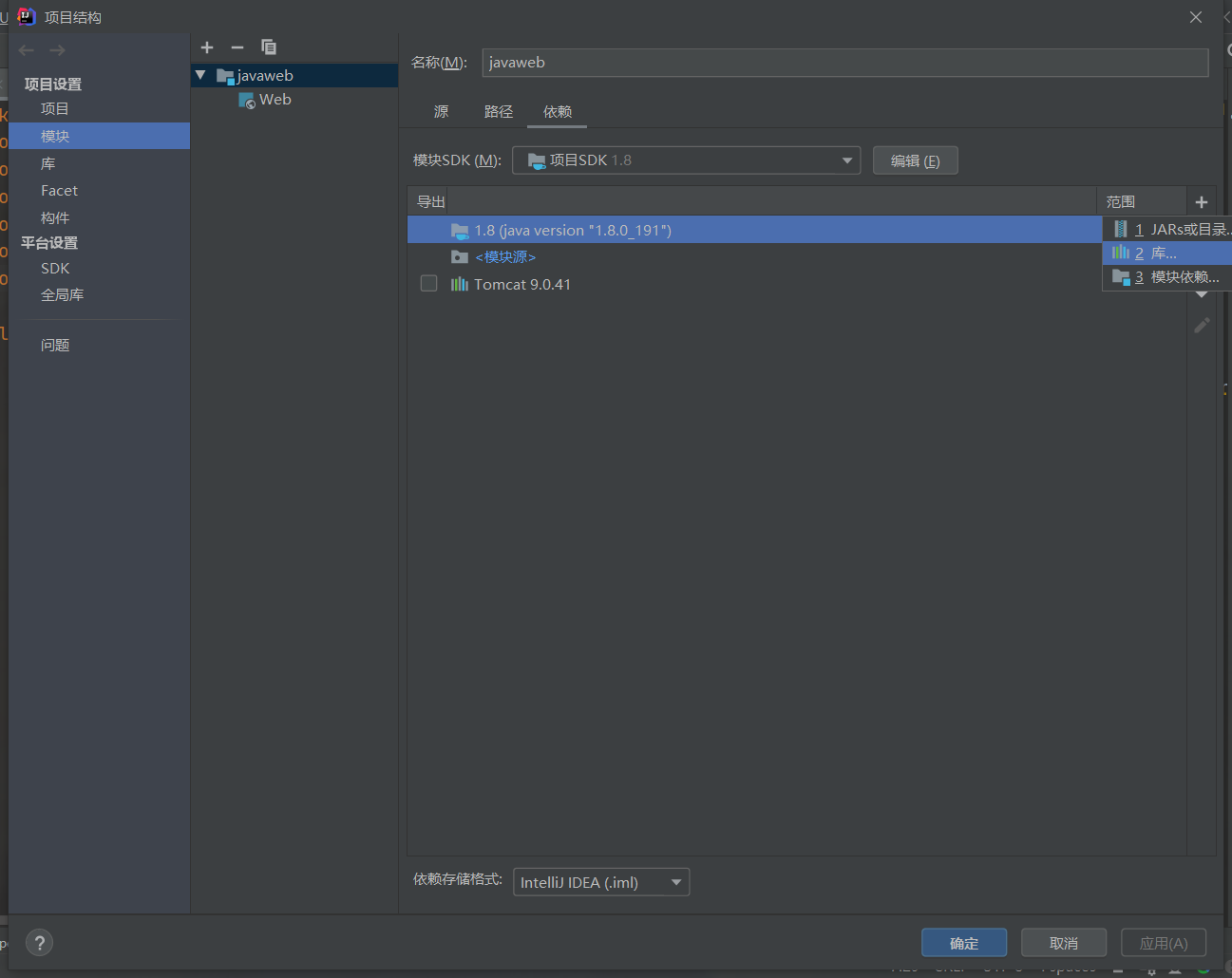Click the 编辑(E) button

tap(916, 160)
